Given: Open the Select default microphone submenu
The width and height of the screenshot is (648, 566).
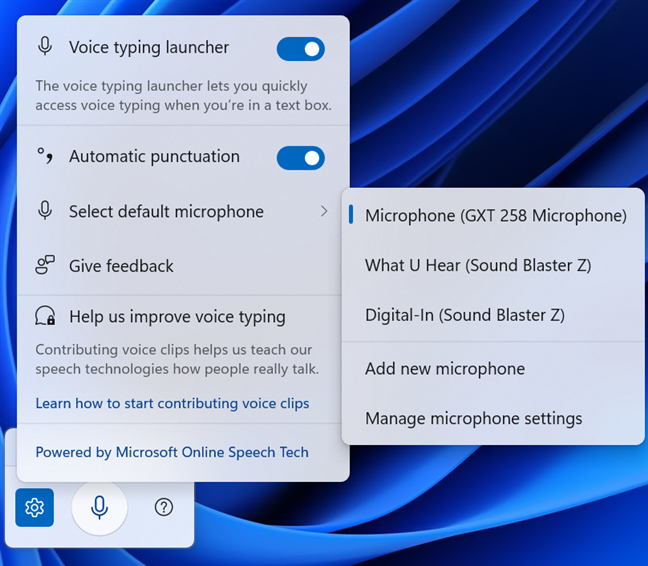Looking at the screenshot, I should [183, 212].
